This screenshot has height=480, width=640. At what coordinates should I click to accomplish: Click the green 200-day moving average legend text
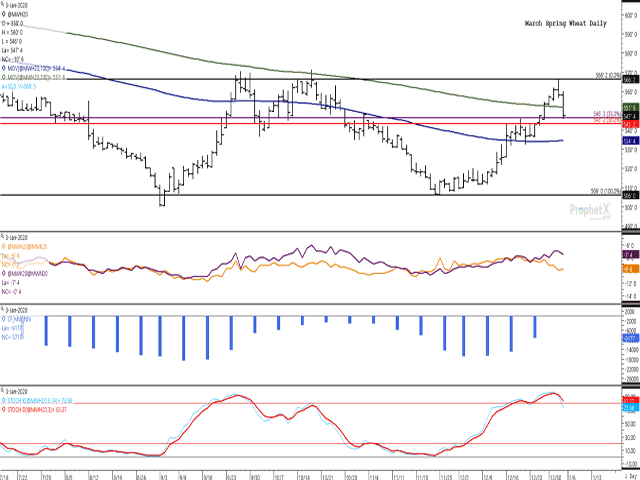coord(36,77)
